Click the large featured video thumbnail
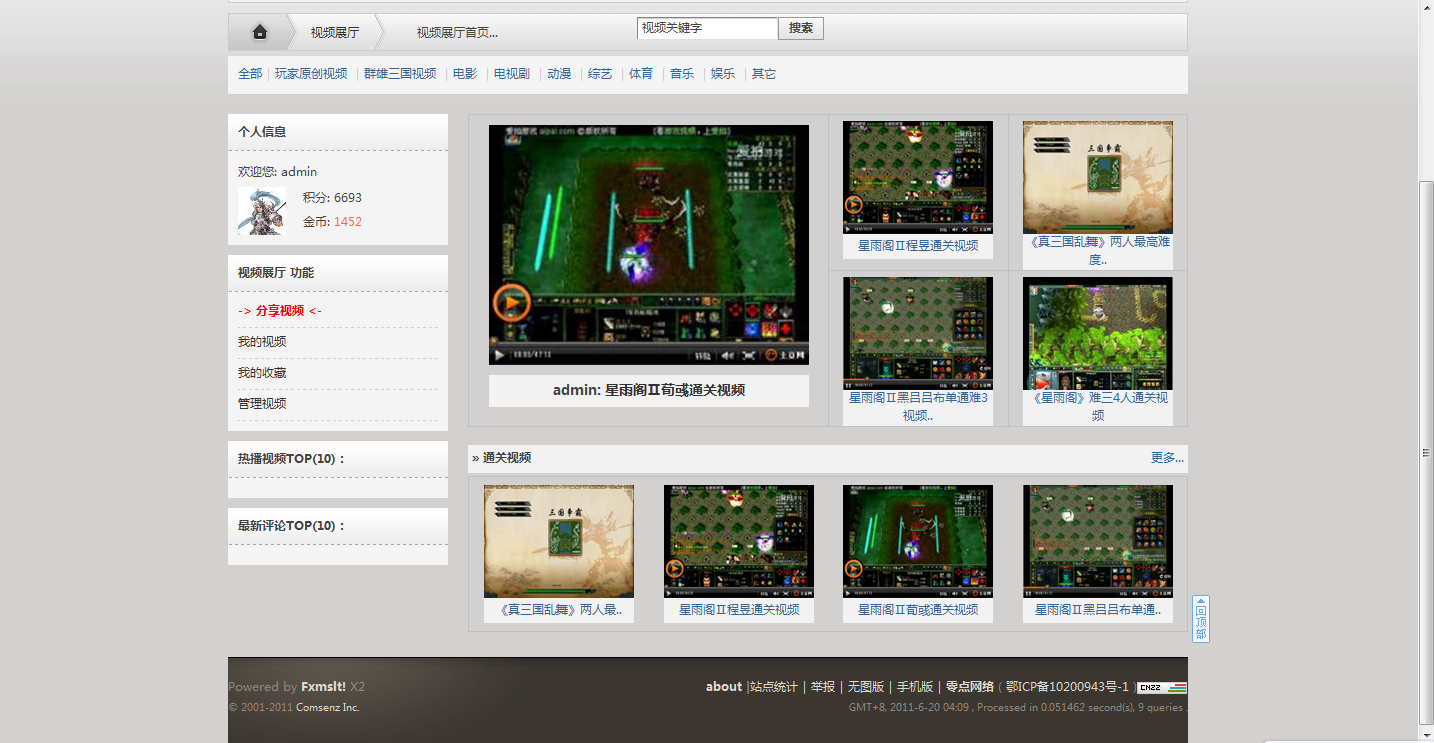Image resolution: width=1434 pixels, height=743 pixels. tap(649, 245)
